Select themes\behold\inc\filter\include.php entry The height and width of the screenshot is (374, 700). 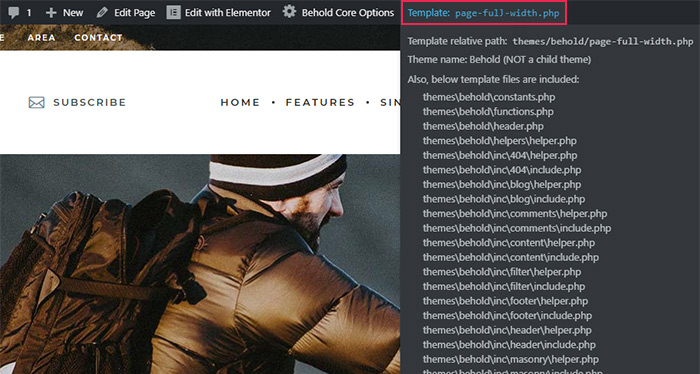(504, 287)
